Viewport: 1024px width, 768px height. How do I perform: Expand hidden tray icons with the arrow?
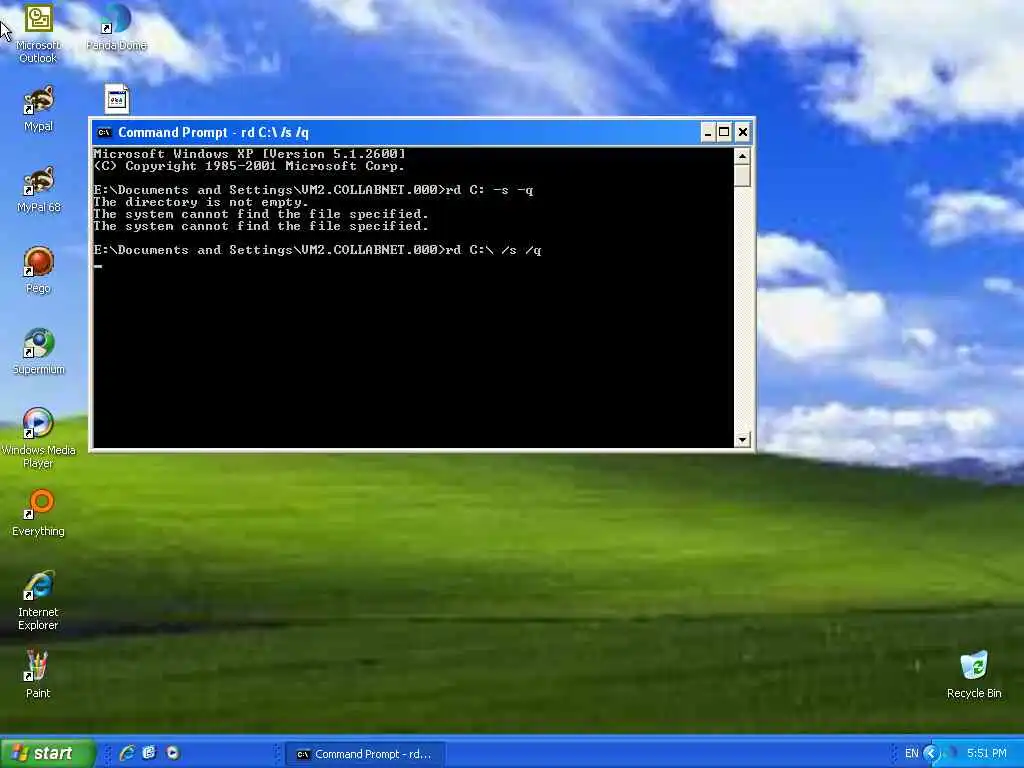point(931,754)
